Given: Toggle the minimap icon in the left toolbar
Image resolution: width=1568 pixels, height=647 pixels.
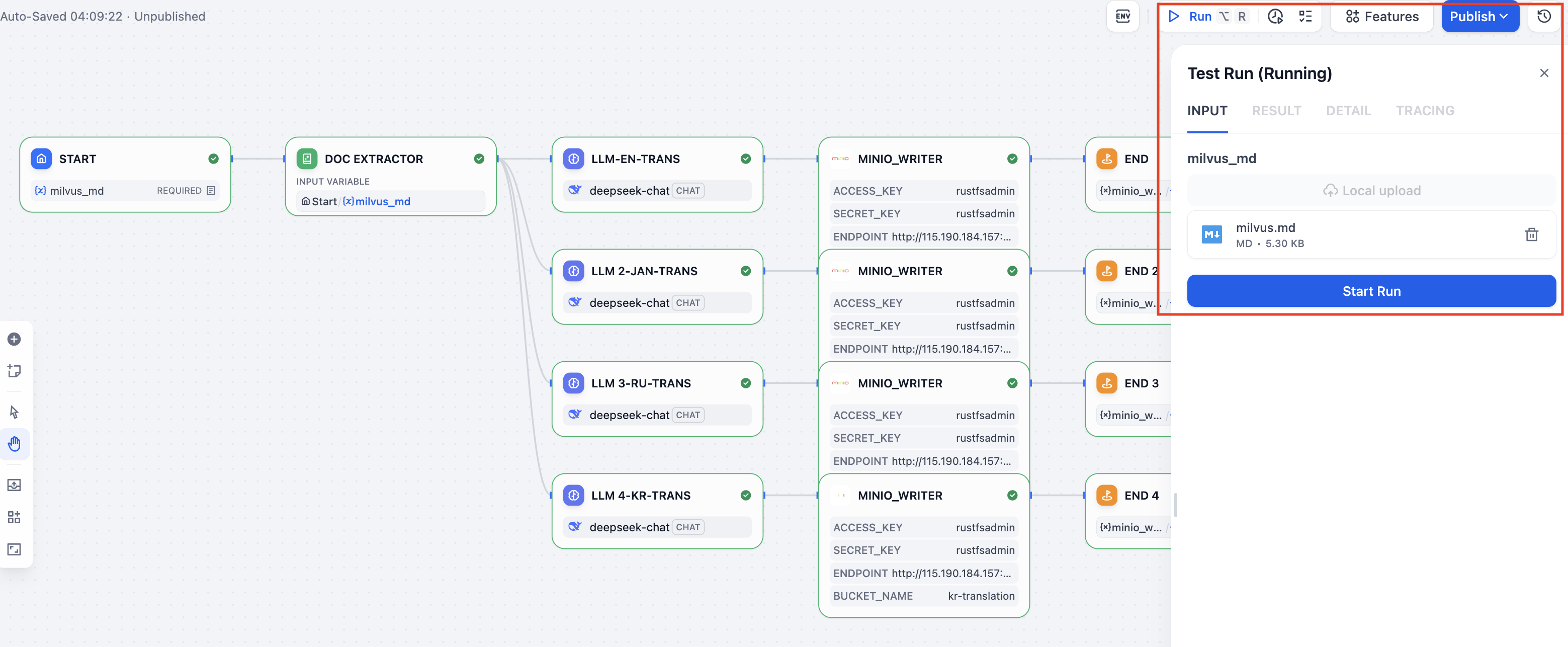Looking at the screenshot, I should point(14,549).
